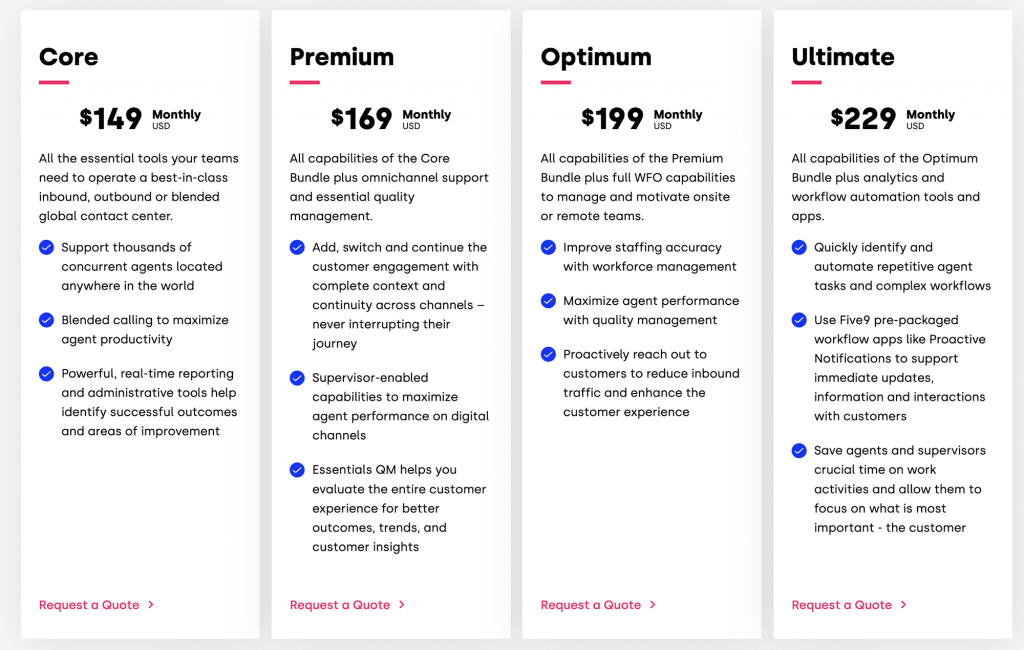Click checkmark beside 'Quickly identify and automate'
Screen dimensions: 1024x650
799,247
